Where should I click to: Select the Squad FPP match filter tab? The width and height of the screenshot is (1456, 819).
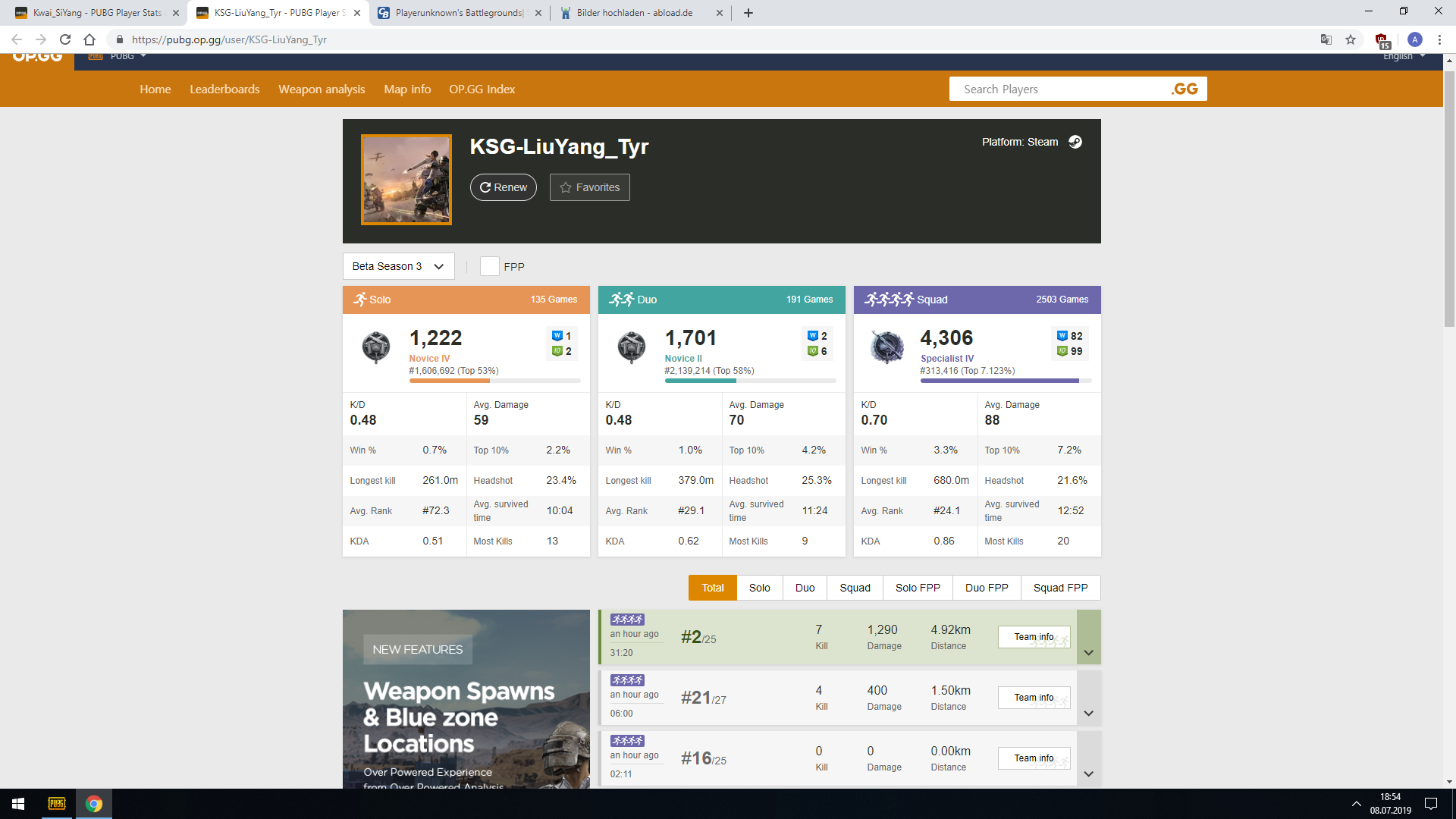pyautogui.click(x=1060, y=588)
